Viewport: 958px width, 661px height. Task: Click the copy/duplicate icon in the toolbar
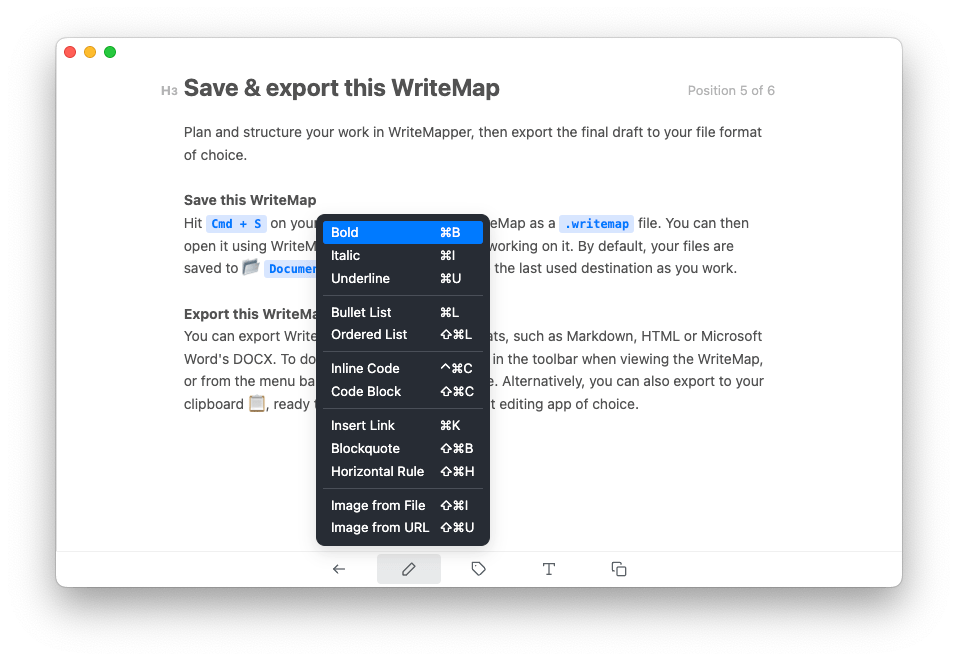619,569
